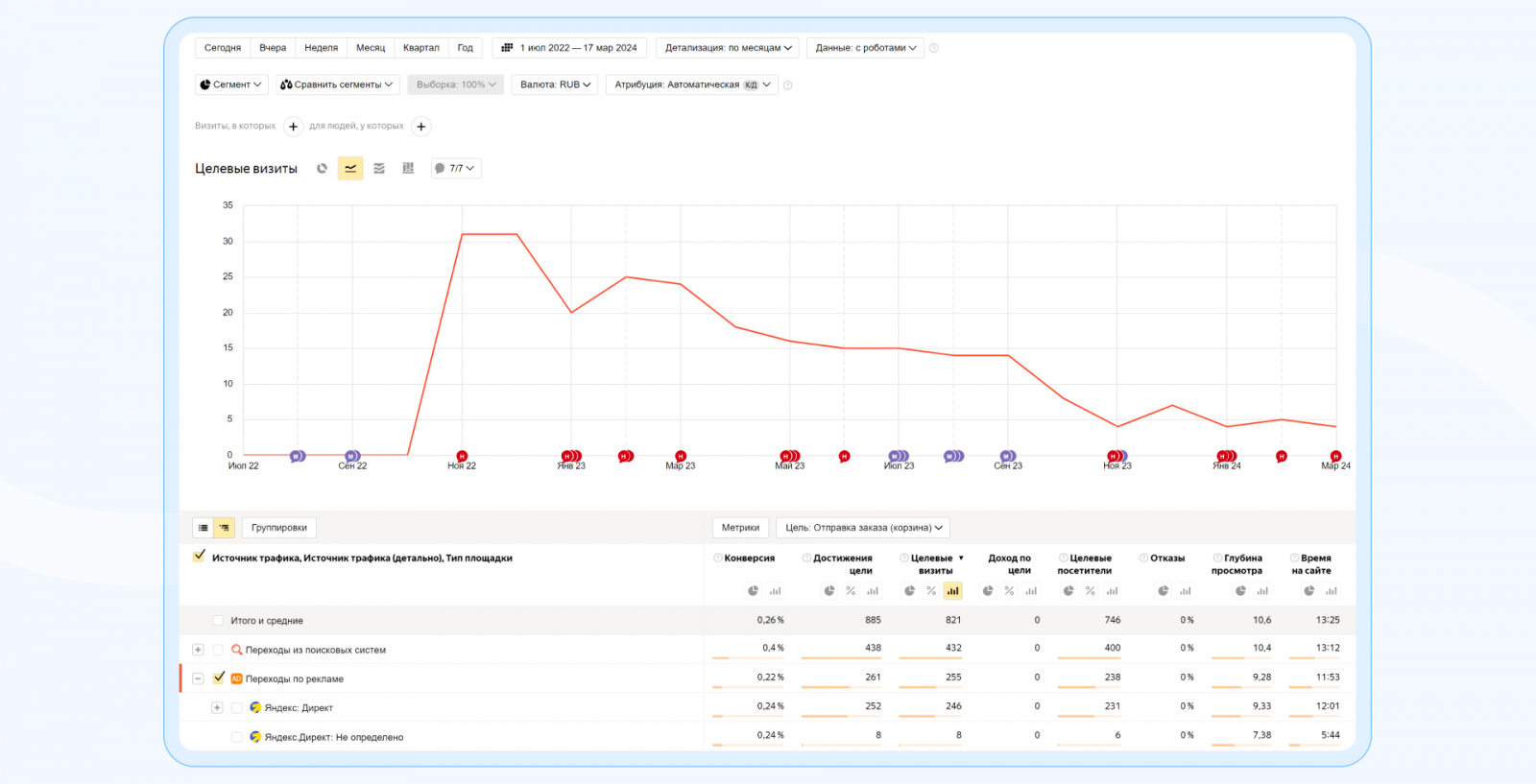Click bar chart icon under Отказы

pos(1186,591)
